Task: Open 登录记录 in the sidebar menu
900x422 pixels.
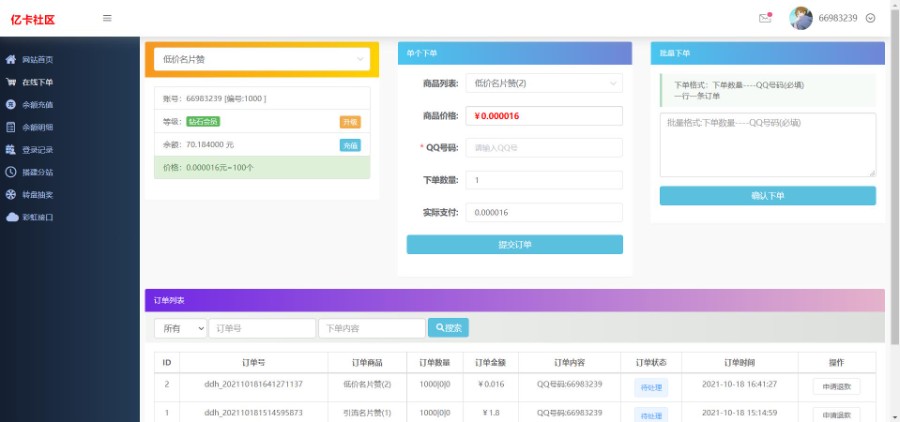Action: pos(37,150)
